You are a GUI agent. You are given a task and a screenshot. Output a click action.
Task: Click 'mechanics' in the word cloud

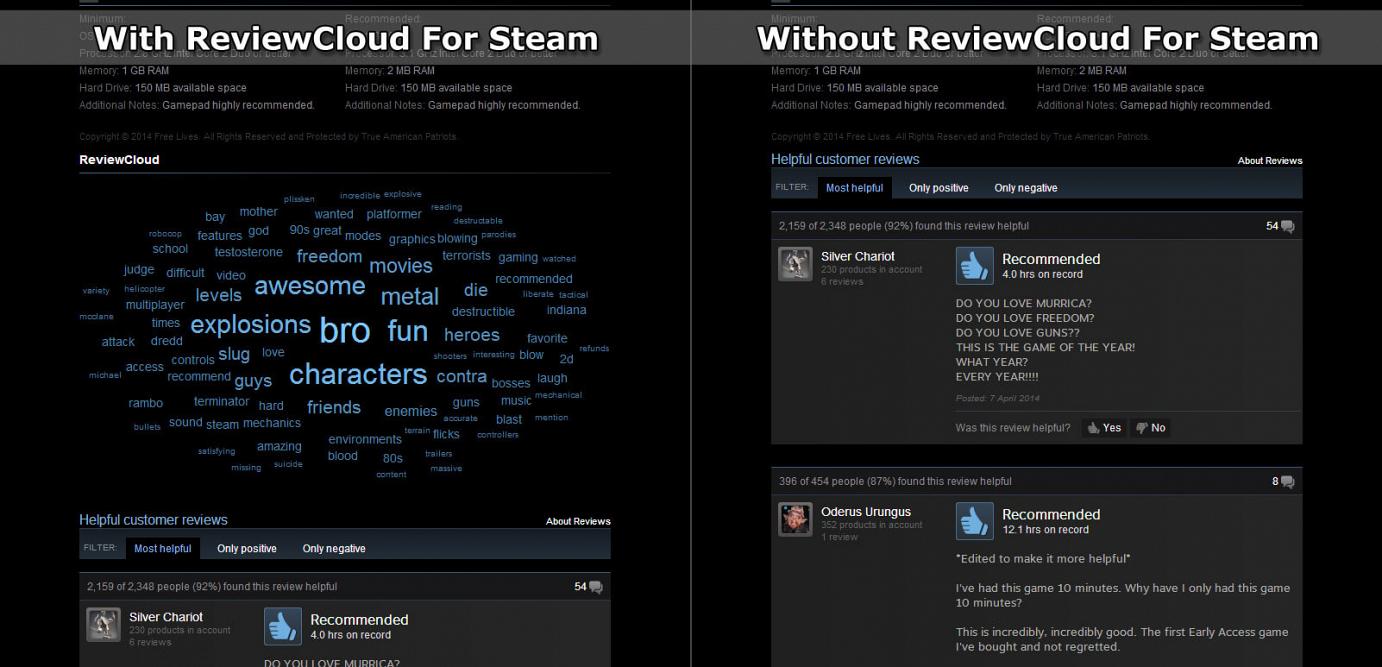pyautogui.click(x=272, y=424)
